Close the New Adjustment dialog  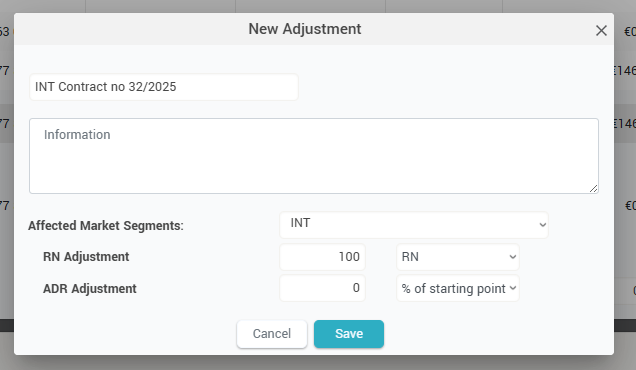point(601,30)
